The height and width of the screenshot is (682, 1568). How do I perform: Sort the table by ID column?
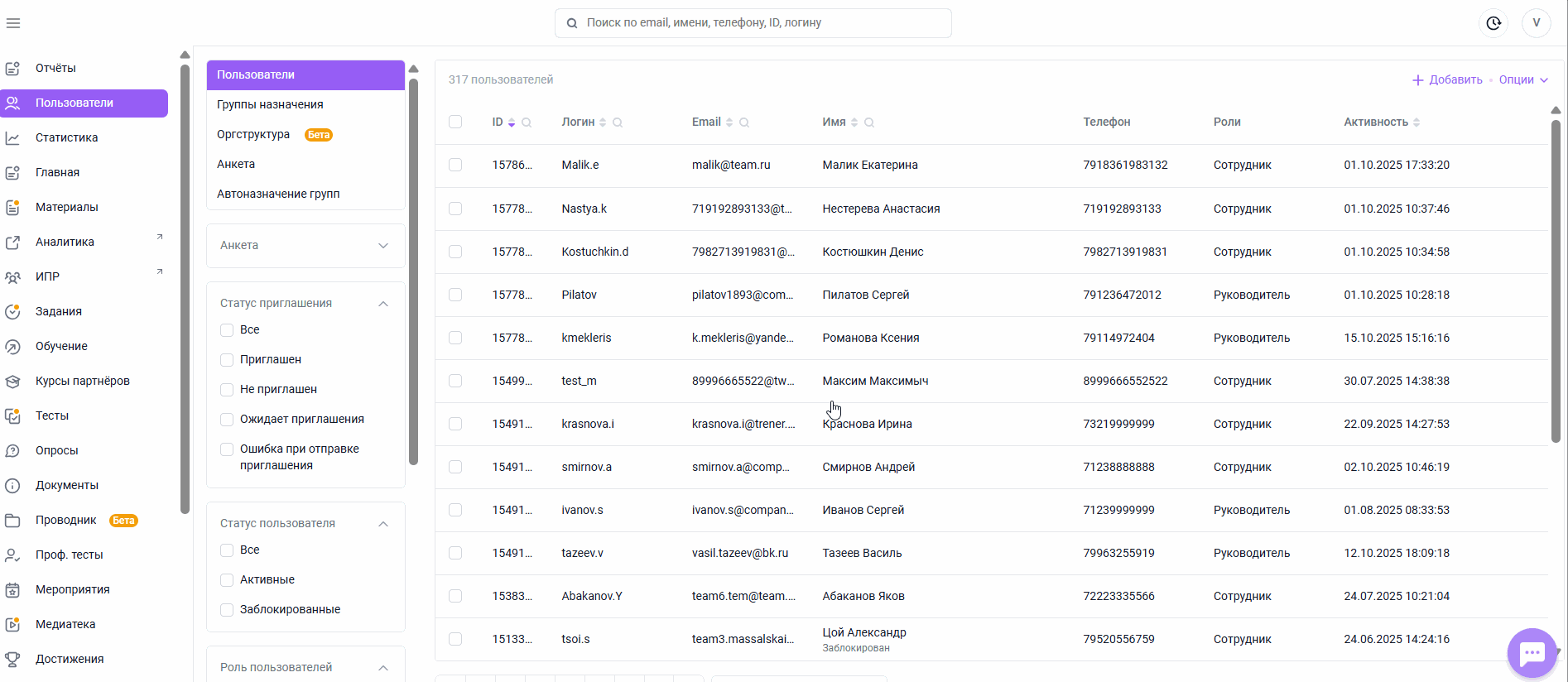[512, 122]
